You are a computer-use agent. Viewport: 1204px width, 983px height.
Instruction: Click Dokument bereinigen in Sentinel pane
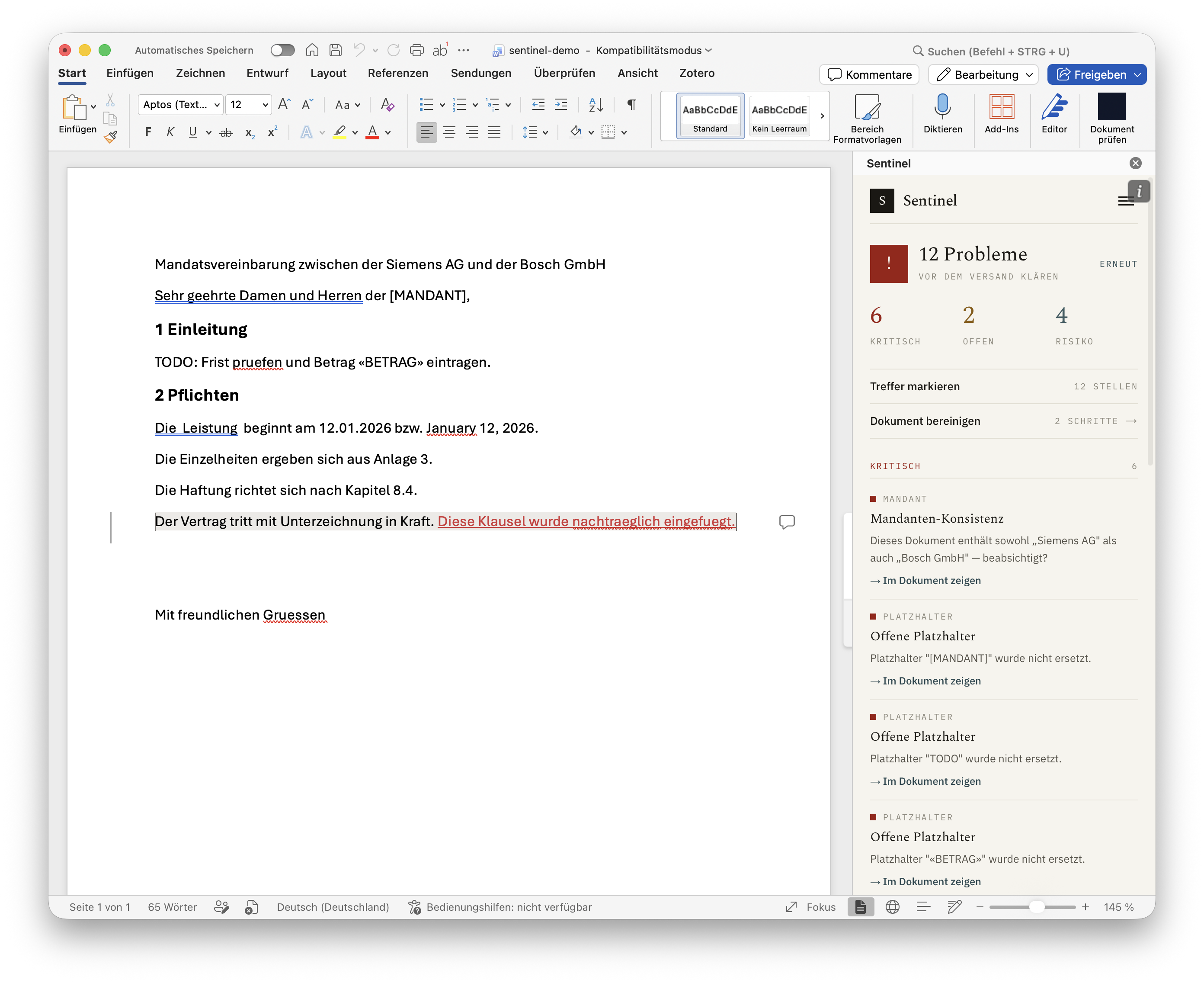1004,421
